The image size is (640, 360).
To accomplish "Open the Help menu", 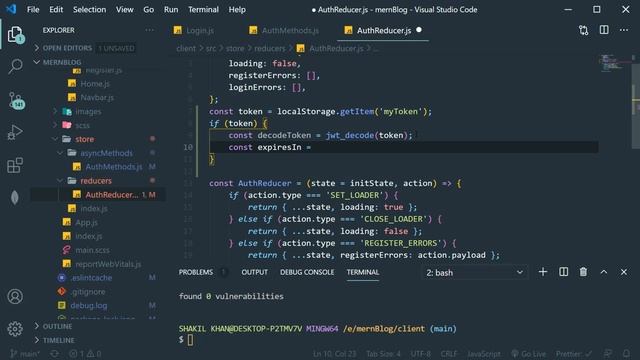I will [237, 9].
